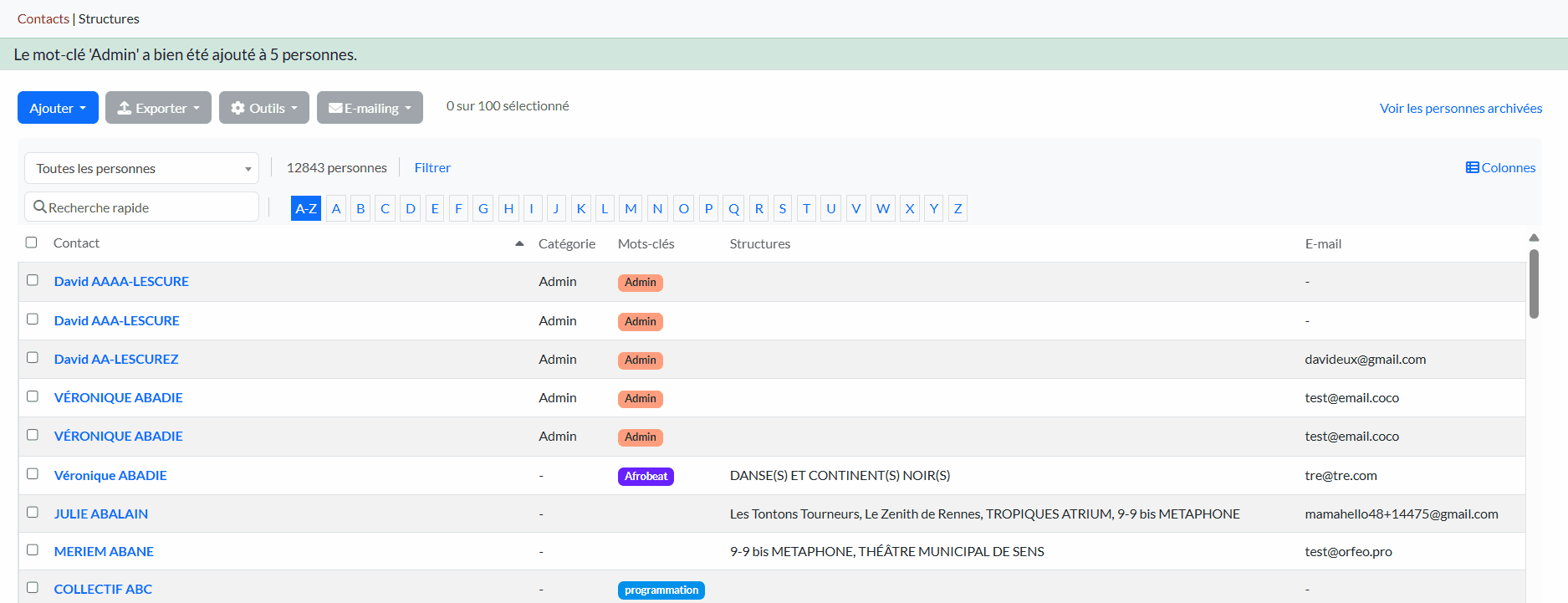Open the Toutes les personnes selector
Image resolution: width=1568 pixels, height=603 pixels.
[x=141, y=168]
